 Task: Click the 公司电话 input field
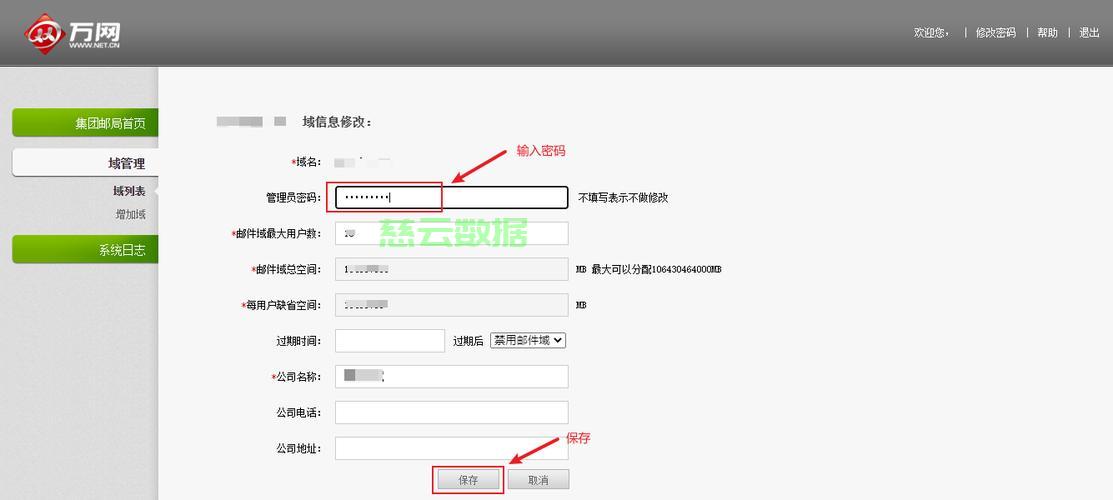click(x=451, y=413)
